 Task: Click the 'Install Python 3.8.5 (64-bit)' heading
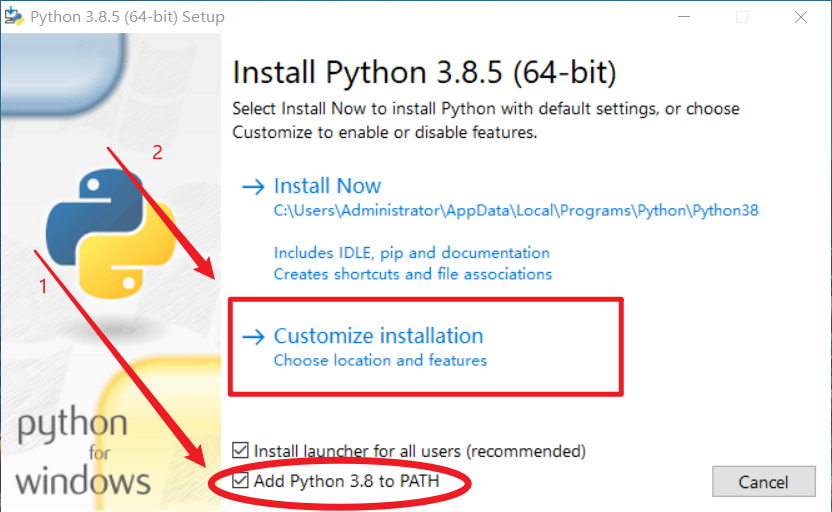coord(424,73)
